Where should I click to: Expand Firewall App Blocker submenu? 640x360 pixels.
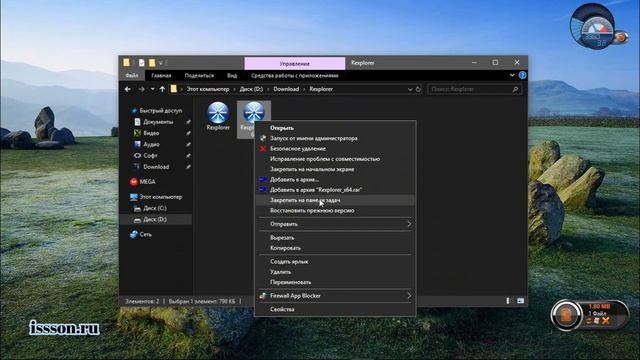[335, 296]
